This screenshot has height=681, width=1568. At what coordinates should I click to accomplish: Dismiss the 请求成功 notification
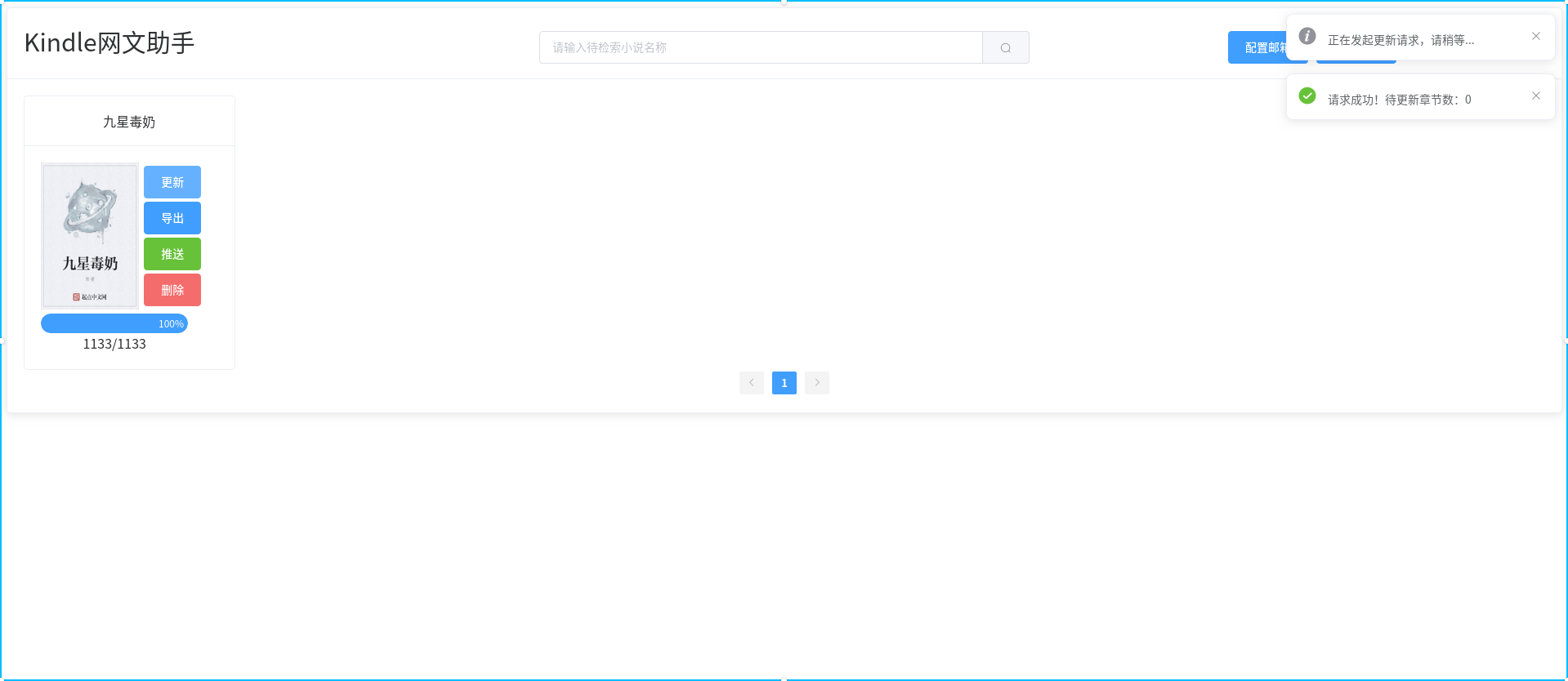pyautogui.click(x=1536, y=96)
